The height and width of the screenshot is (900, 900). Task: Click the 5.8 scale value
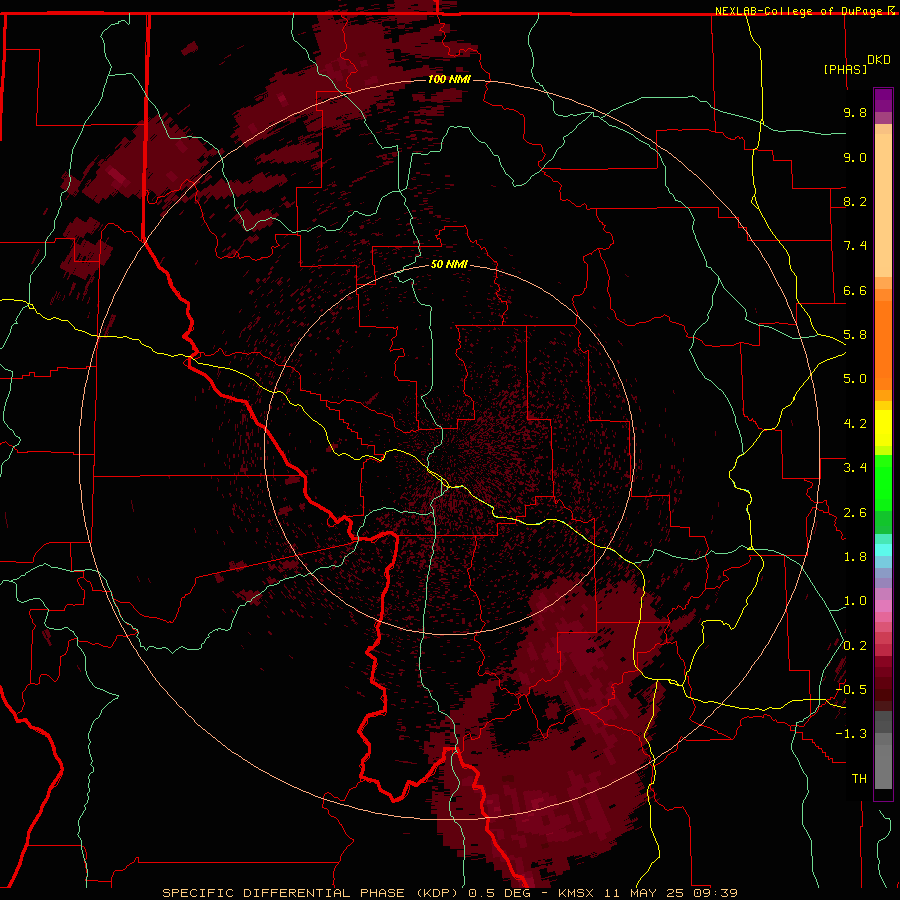(x=855, y=335)
